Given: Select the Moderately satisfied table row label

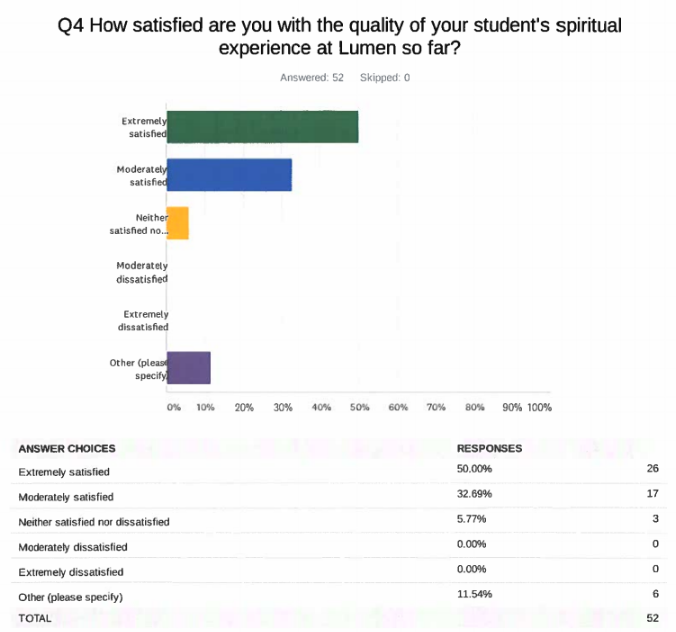Looking at the screenshot, I should pos(66,497).
